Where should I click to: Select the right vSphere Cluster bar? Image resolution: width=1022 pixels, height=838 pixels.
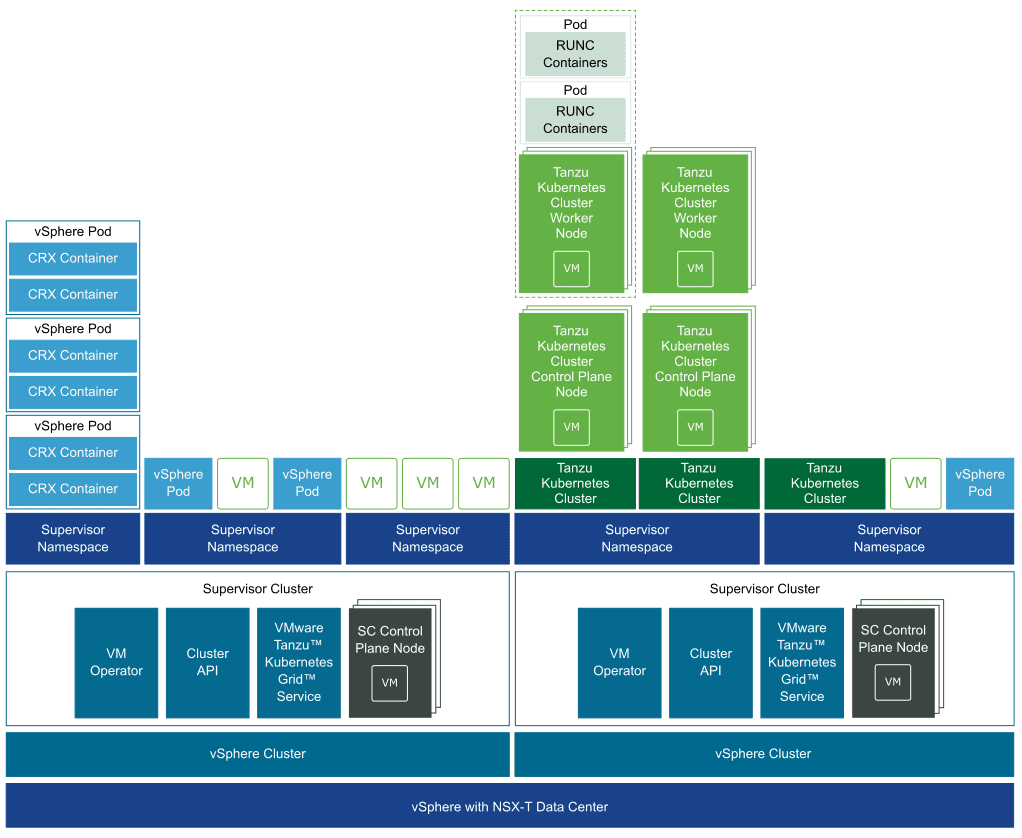[763, 754]
